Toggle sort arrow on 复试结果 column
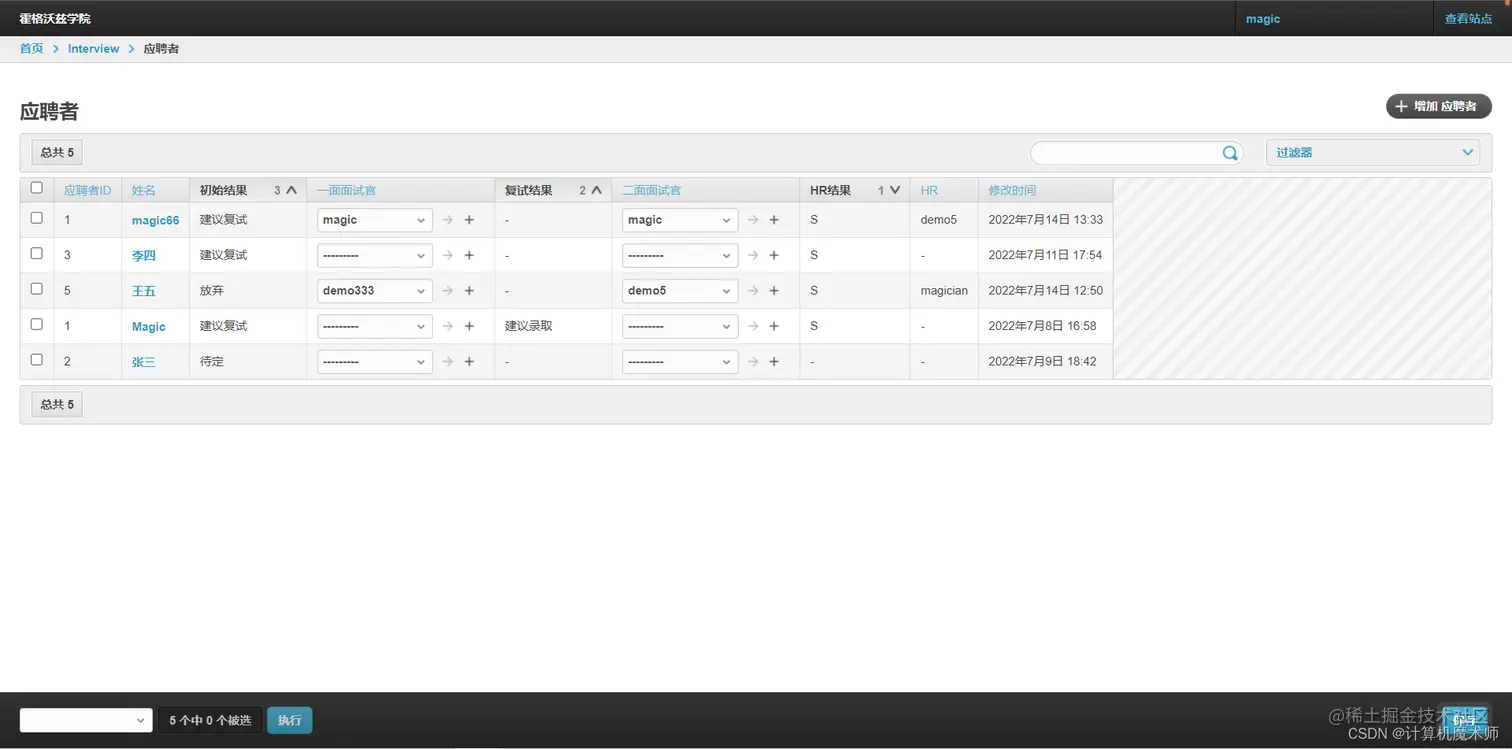Viewport: 1512px width, 749px height. [597, 190]
